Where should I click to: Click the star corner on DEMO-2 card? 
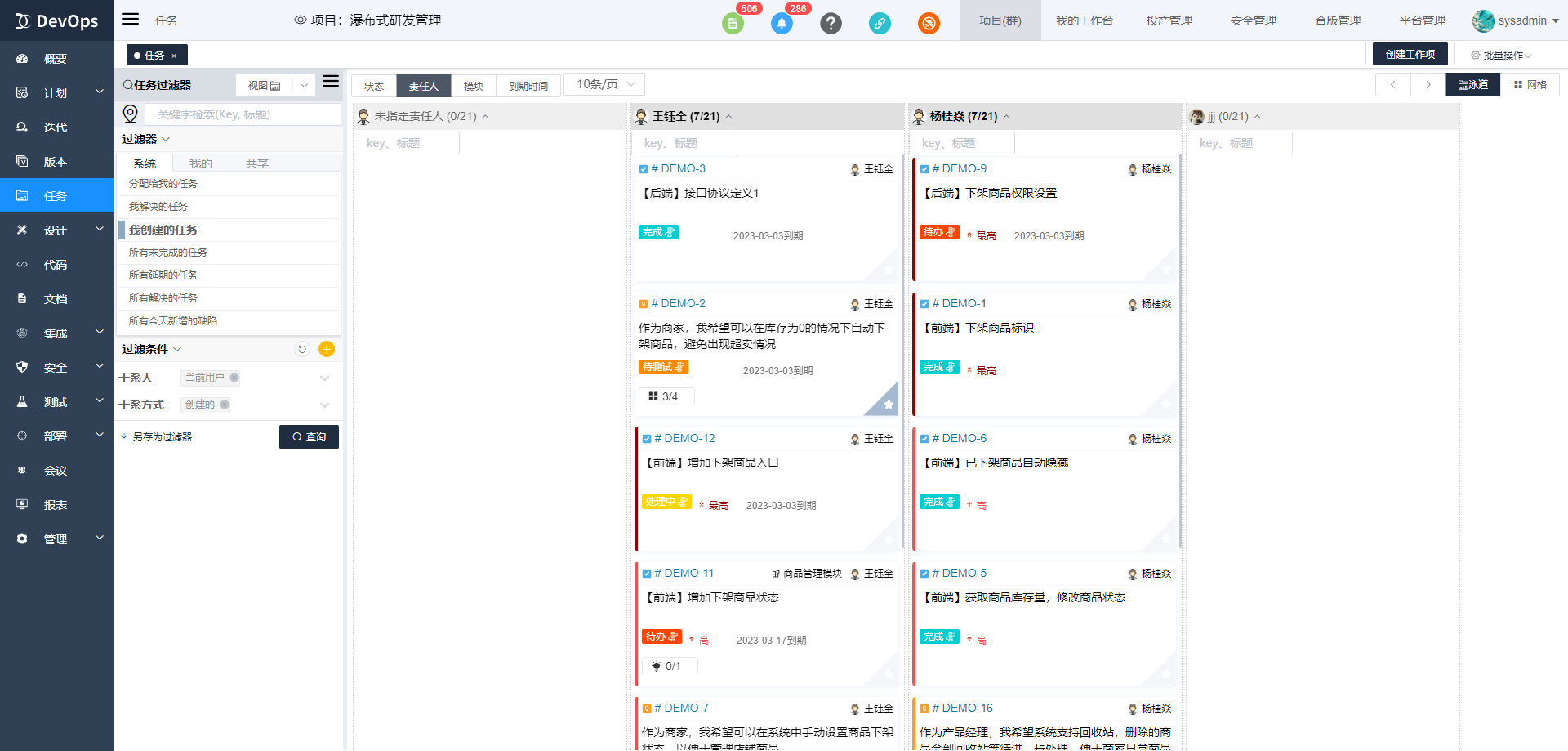point(888,404)
